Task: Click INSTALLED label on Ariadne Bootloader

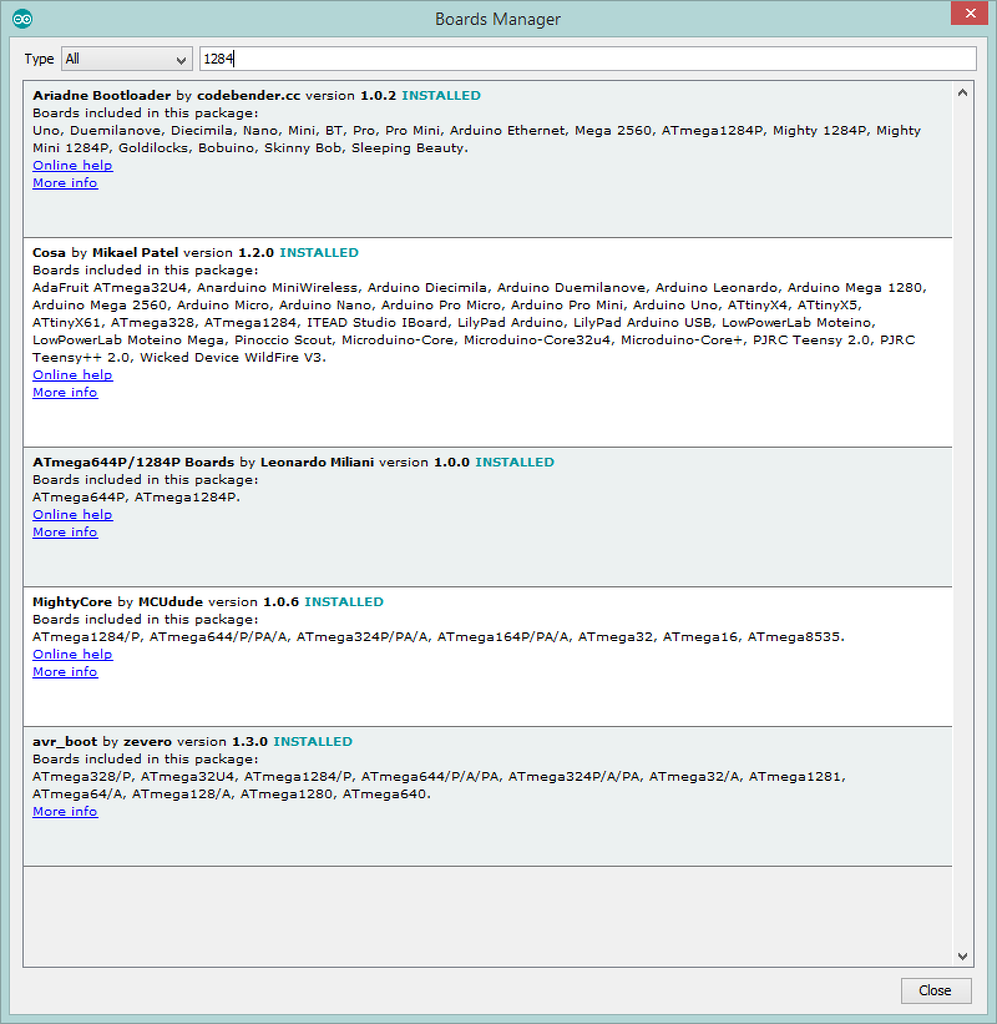Action: (441, 95)
